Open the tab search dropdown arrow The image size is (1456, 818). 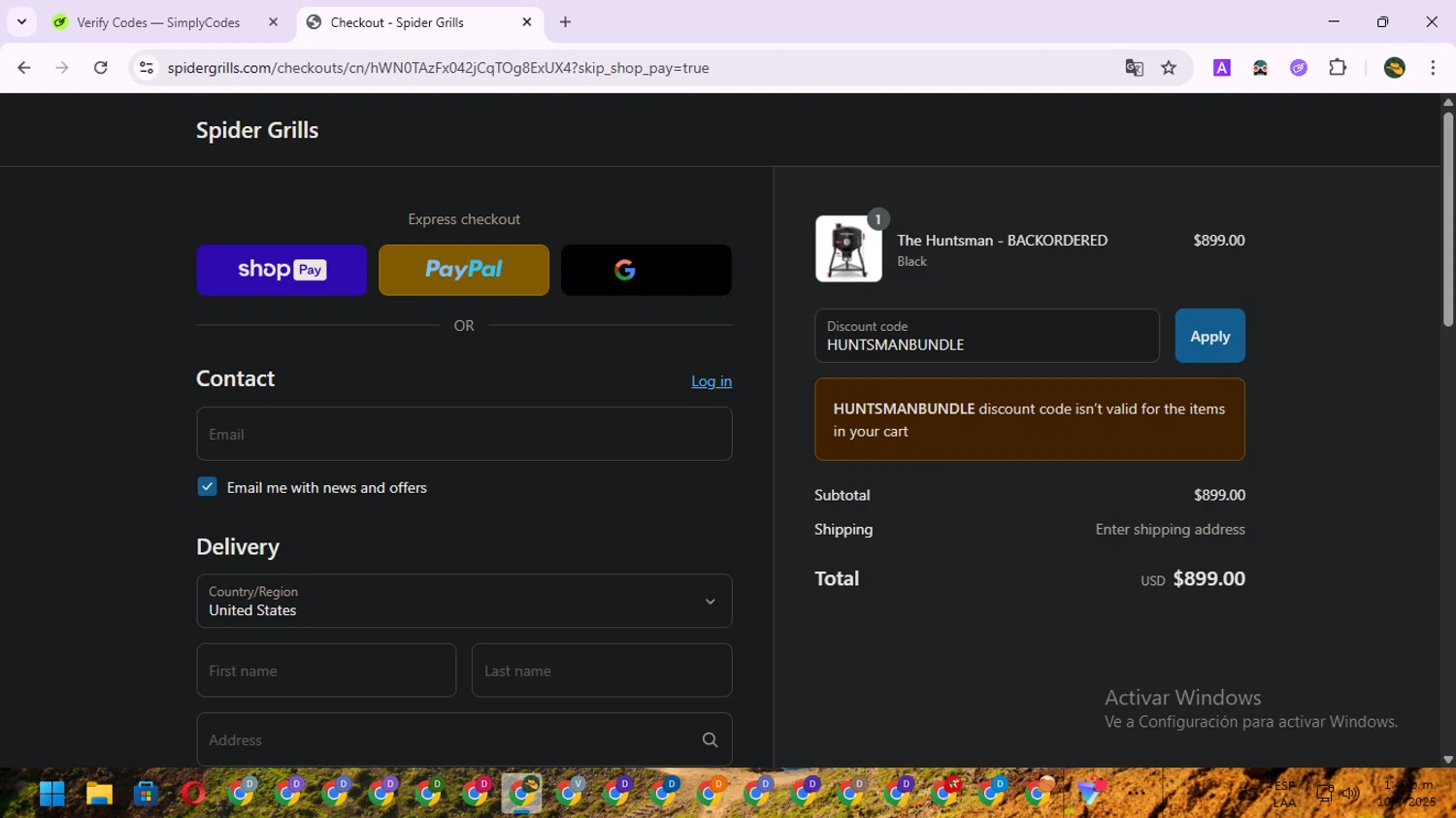tap(21, 21)
